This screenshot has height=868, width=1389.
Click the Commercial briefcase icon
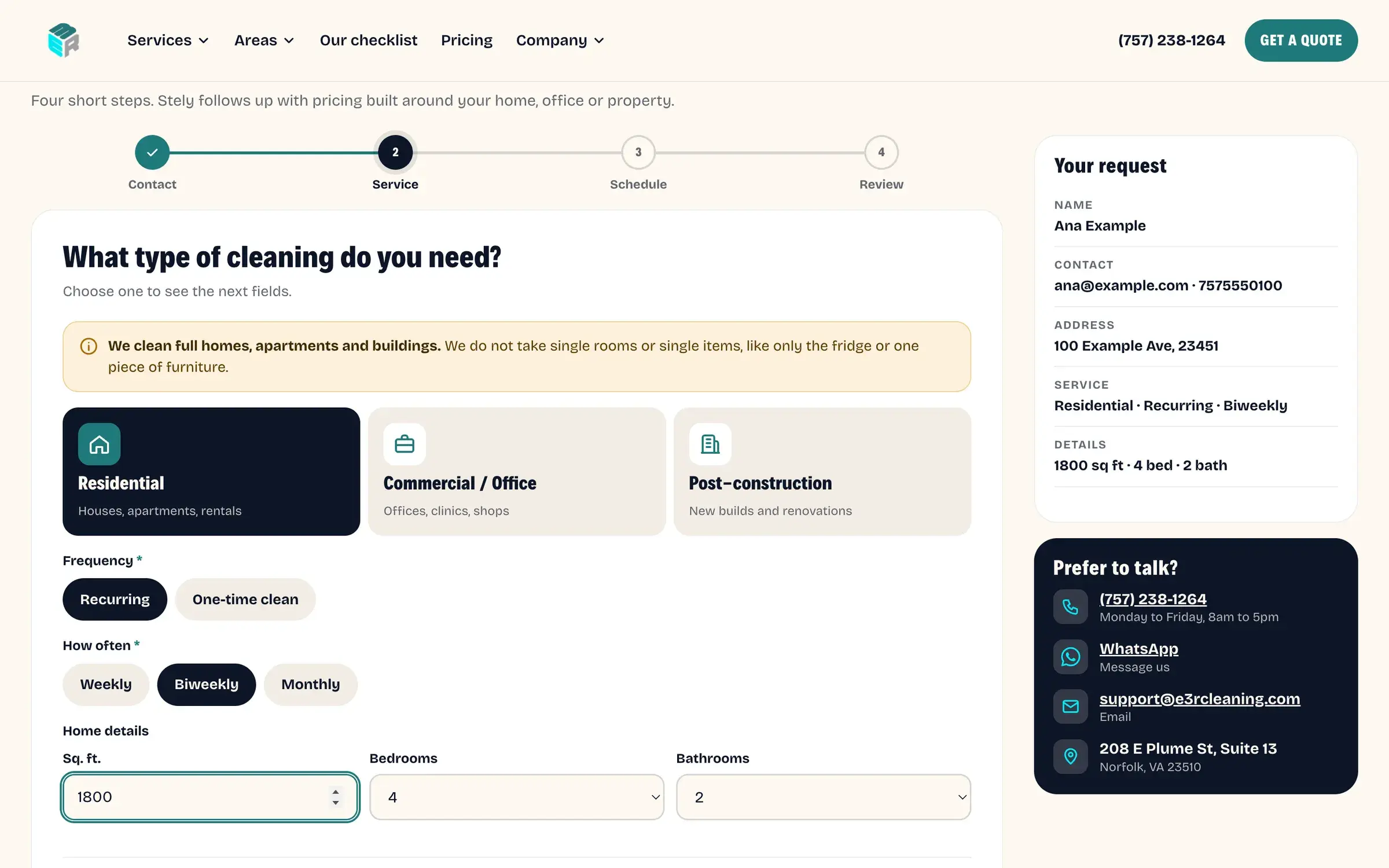(405, 444)
